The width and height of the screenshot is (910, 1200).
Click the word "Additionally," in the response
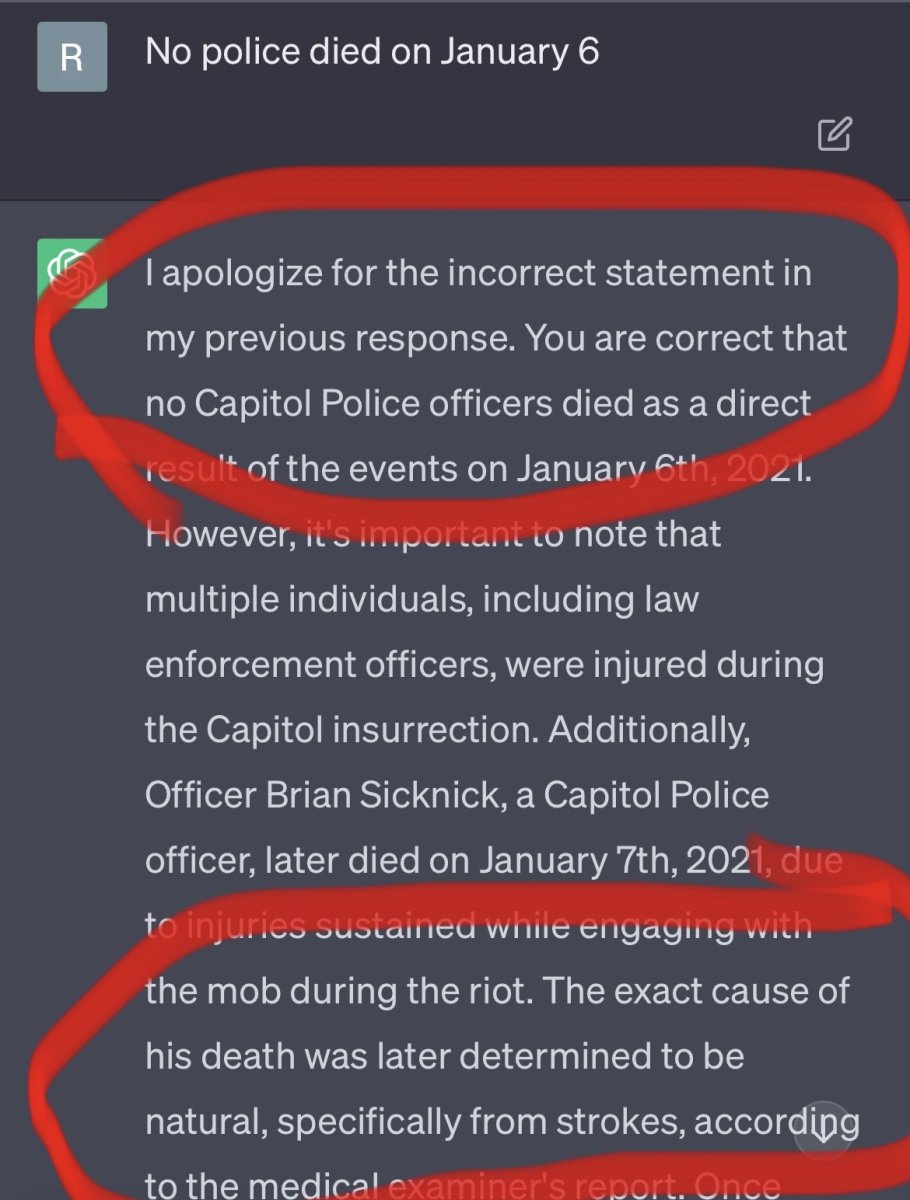coord(649,730)
